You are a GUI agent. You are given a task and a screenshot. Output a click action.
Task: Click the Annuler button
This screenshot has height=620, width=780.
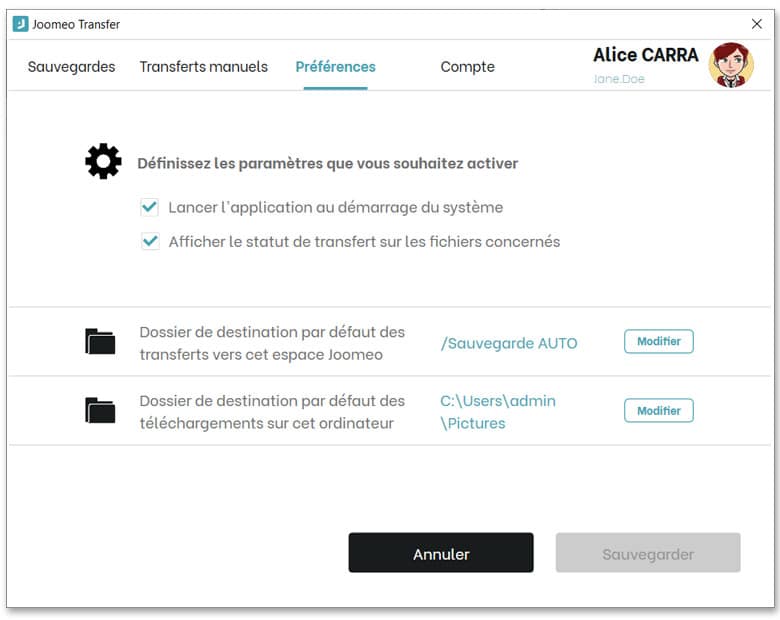tap(440, 553)
